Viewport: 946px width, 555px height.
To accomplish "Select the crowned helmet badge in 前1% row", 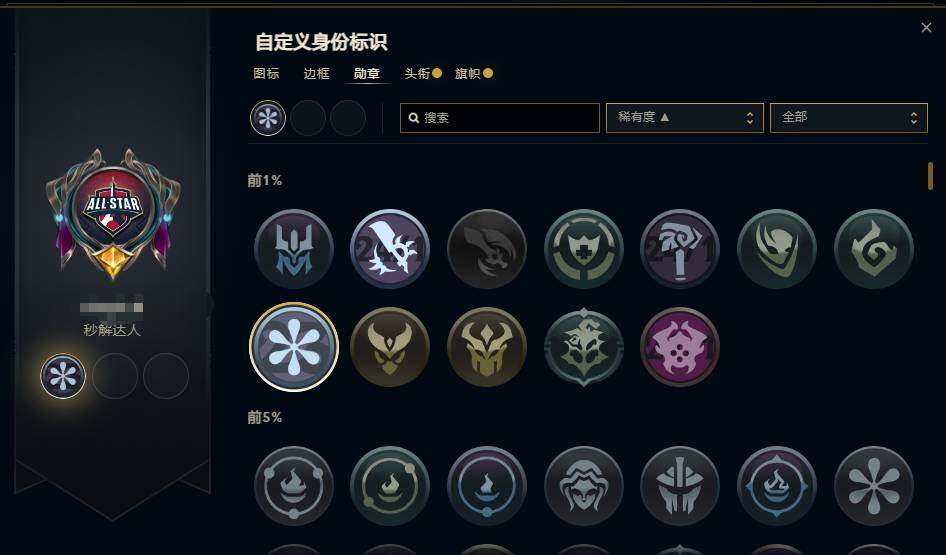I will pyautogui.click(x=294, y=249).
